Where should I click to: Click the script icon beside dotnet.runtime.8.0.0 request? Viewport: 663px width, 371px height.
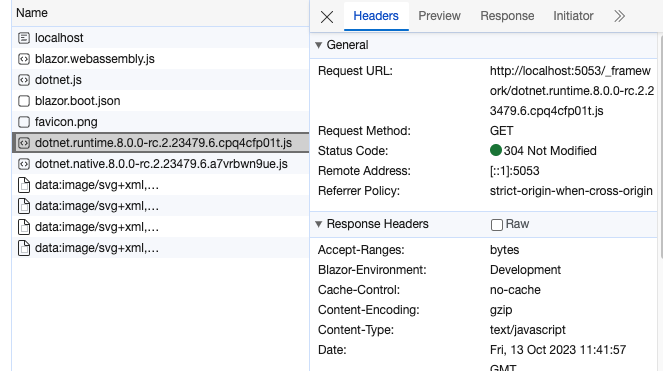[x=24, y=143]
